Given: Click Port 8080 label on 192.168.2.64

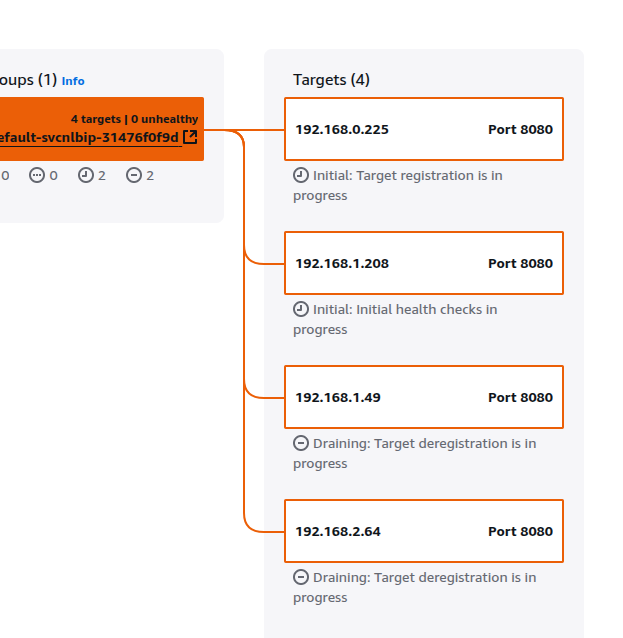Looking at the screenshot, I should point(520,531).
